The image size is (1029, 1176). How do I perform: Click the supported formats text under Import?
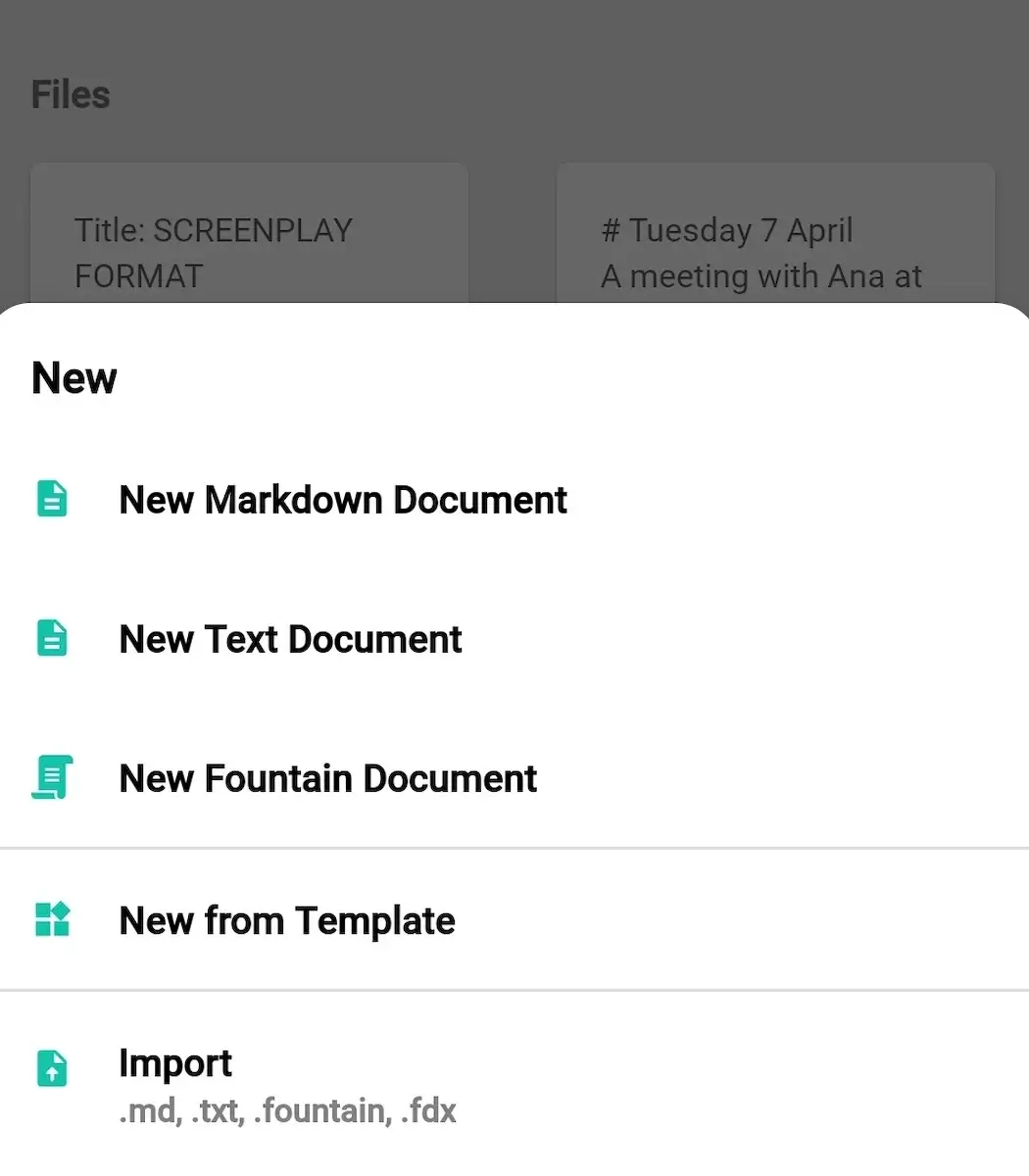coord(287,1110)
